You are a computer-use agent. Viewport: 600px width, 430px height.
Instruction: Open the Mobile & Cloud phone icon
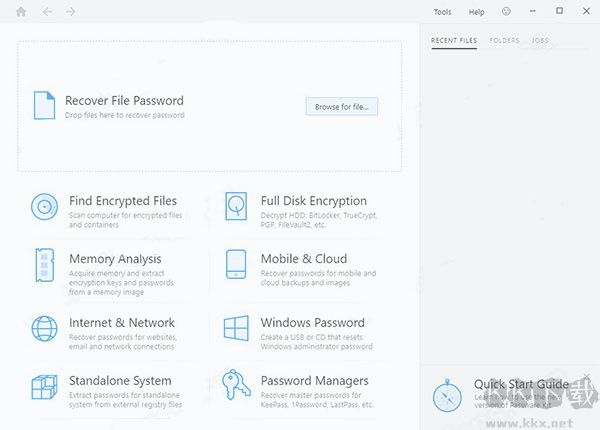coord(236,265)
